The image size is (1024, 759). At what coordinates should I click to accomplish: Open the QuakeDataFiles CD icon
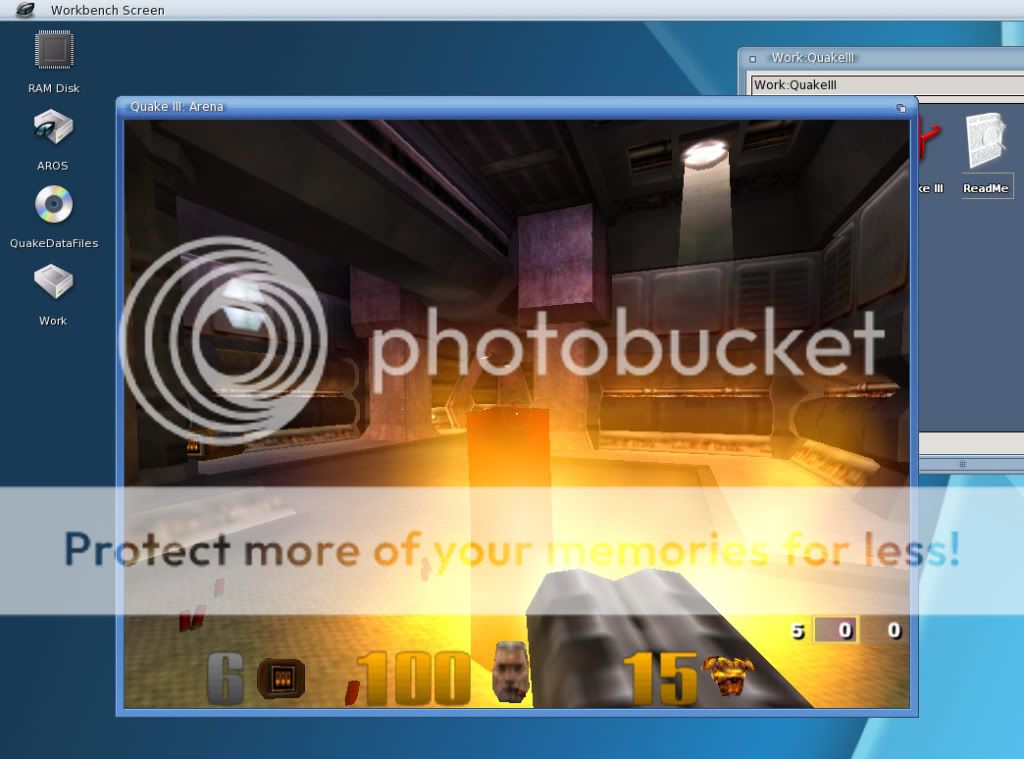click(53, 206)
